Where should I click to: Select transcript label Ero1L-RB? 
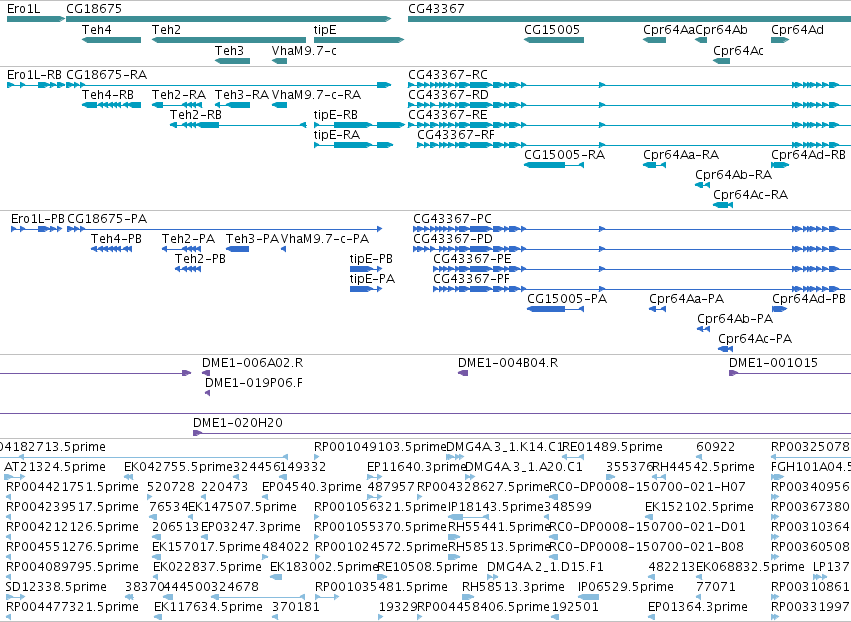pos(34,74)
